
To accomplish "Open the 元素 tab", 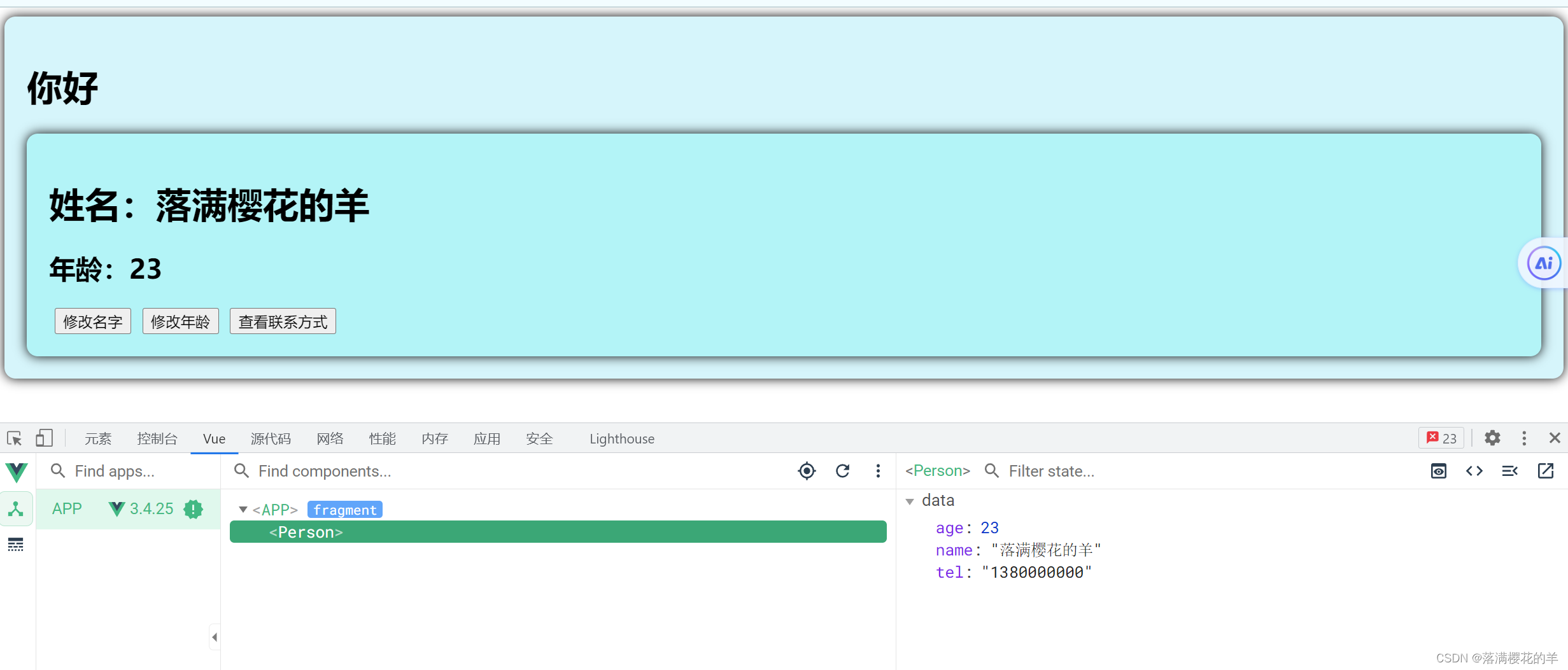I will (x=98, y=438).
